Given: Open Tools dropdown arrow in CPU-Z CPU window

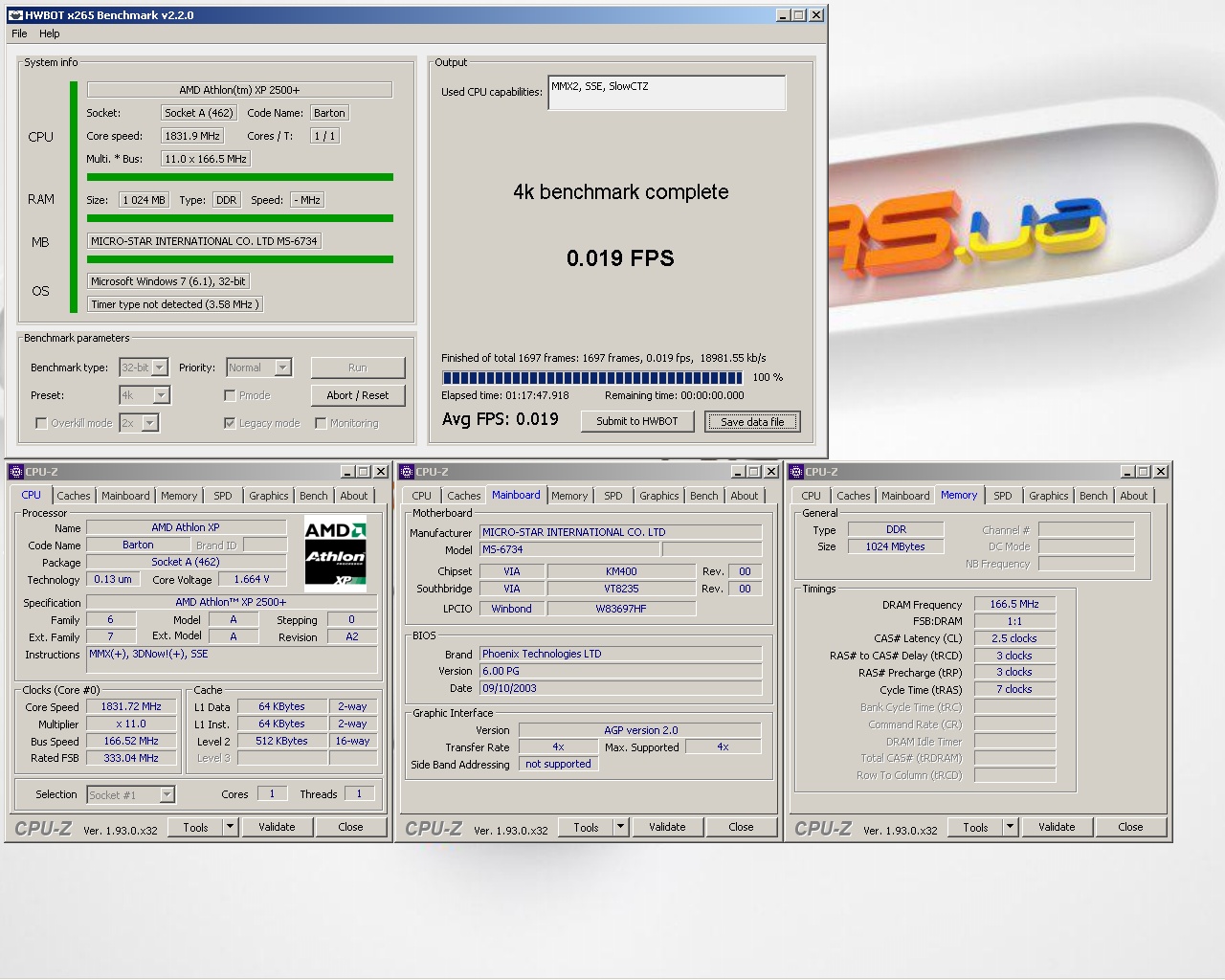Looking at the screenshot, I should (x=230, y=827).
